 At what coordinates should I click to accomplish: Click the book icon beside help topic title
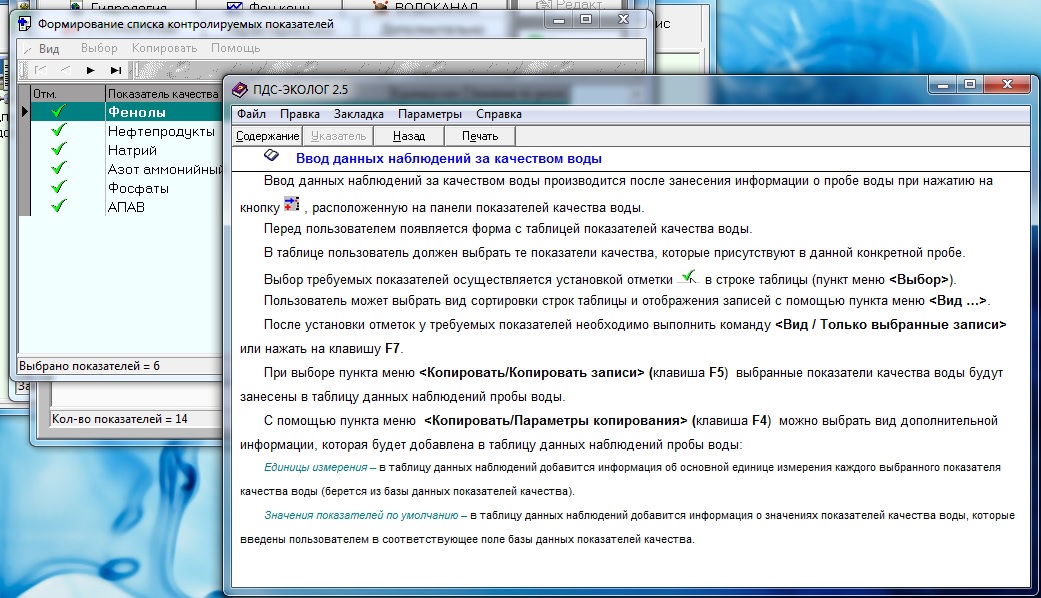(271, 157)
